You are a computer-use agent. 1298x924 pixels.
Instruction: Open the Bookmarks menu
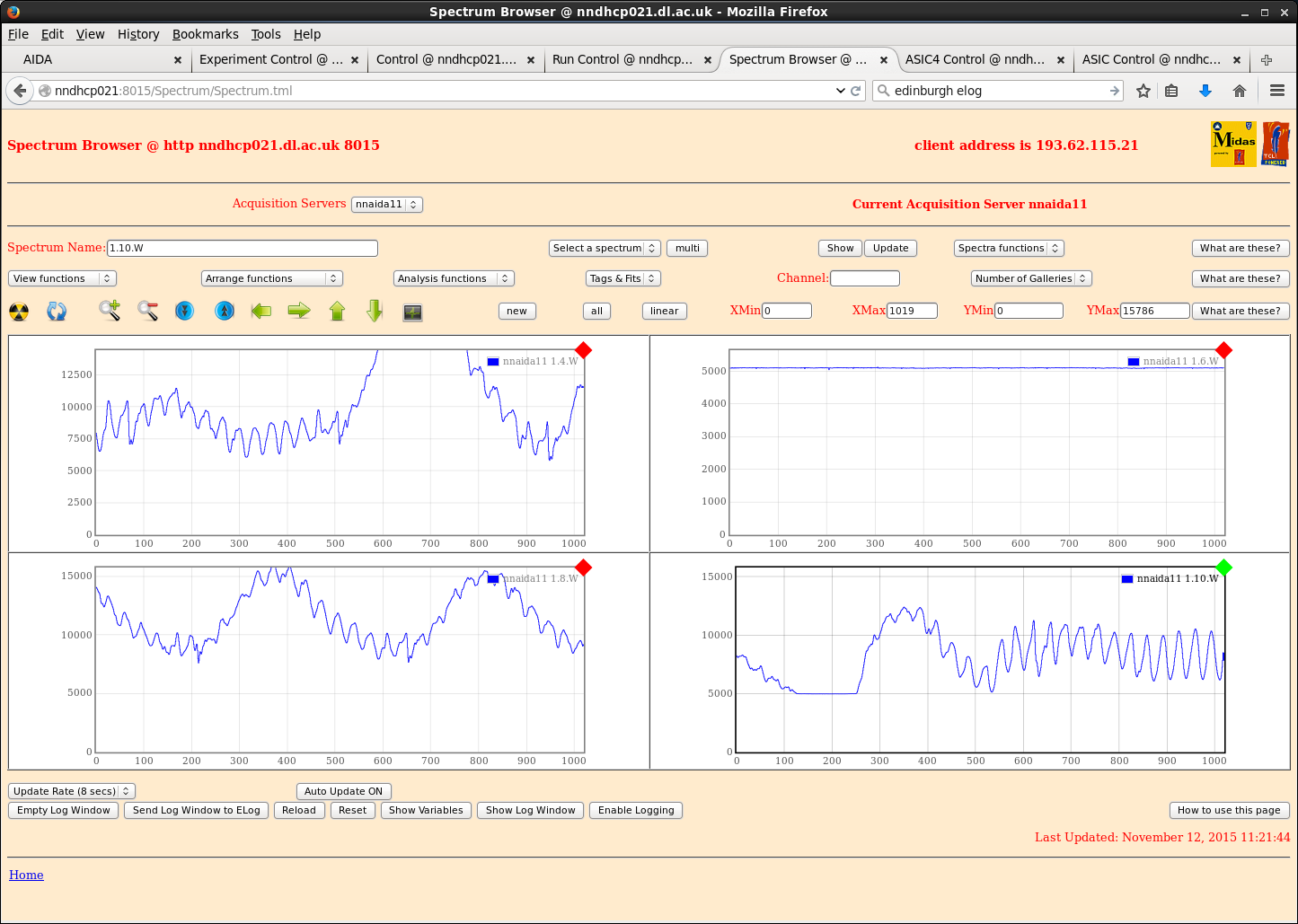205,34
